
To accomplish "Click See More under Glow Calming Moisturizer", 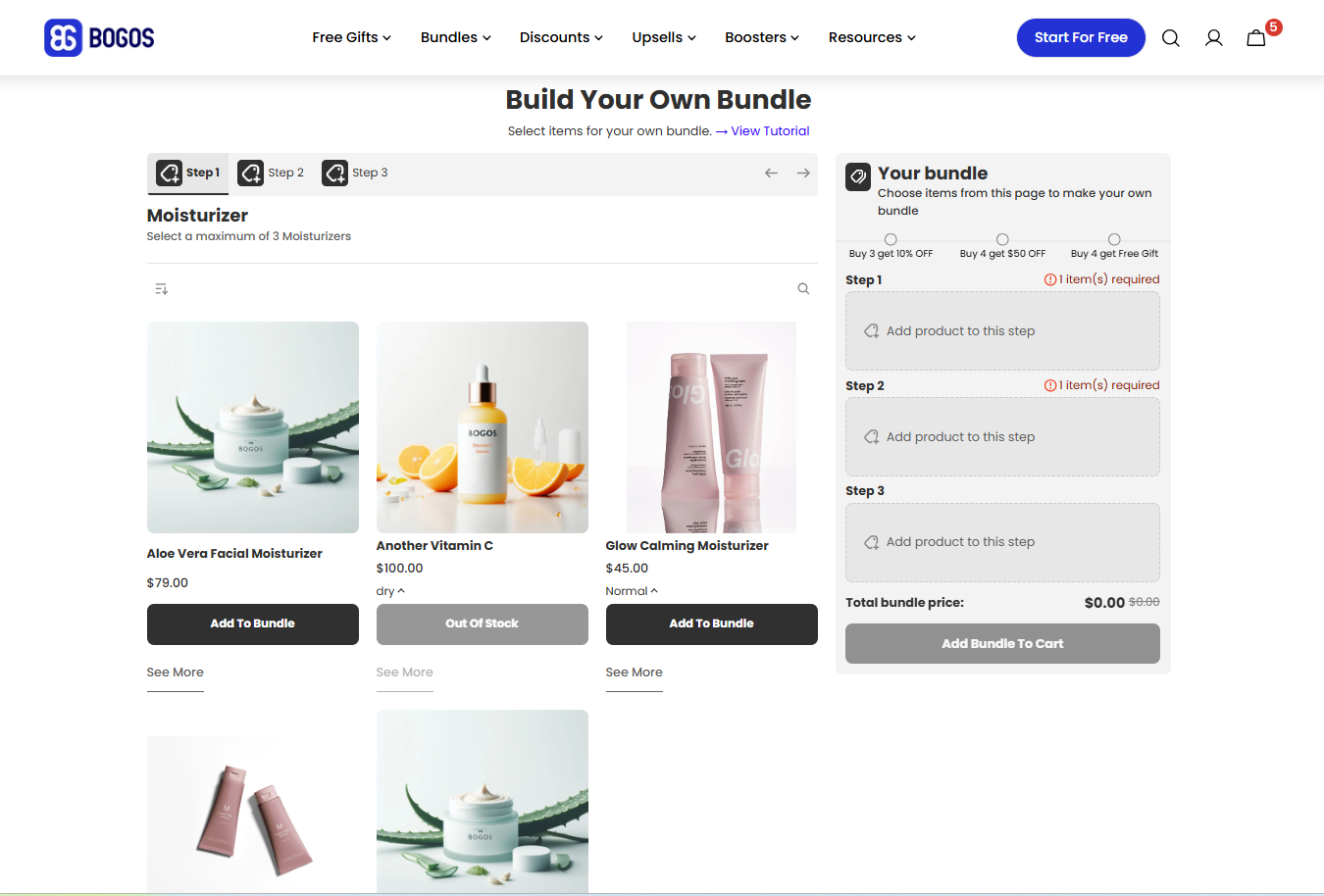I will [634, 672].
